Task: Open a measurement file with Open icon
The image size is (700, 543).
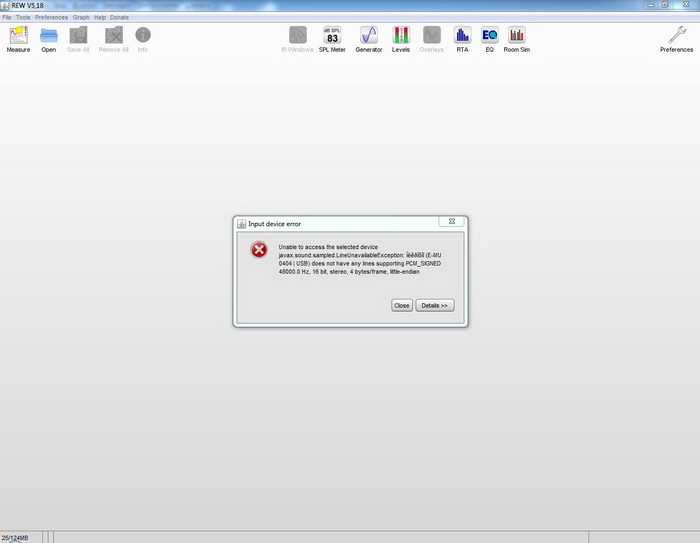Action: click(48, 38)
